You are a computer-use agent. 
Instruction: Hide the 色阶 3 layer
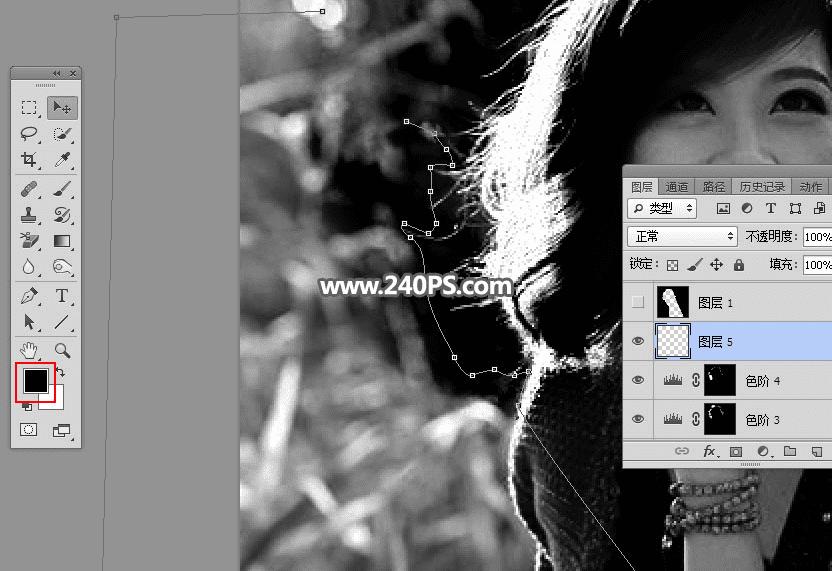[638, 419]
